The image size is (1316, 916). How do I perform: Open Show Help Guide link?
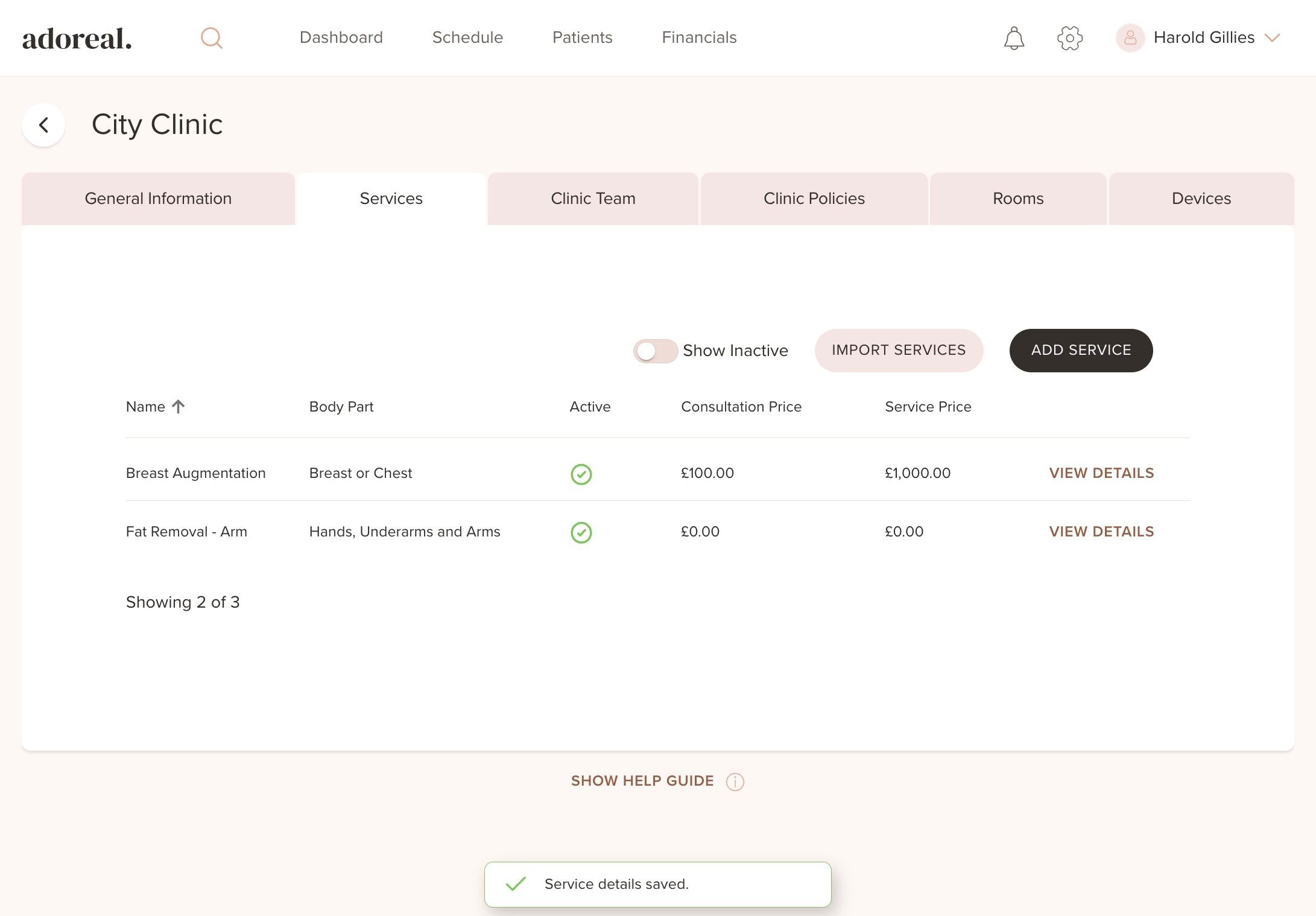[642, 781]
